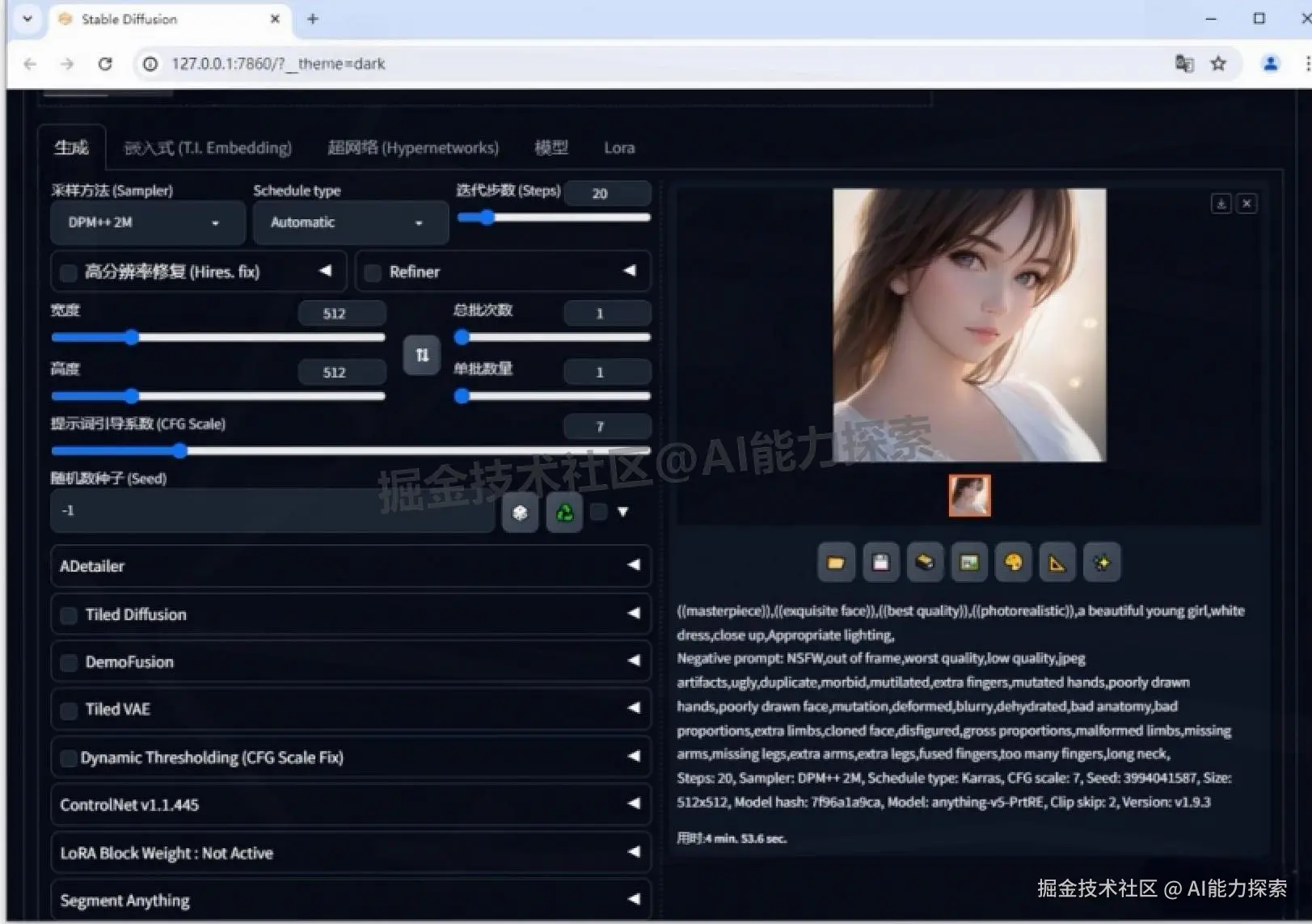Enable the Refiner checkbox
Image resolution: width=1312 pixels, height=924 pixels.
pos(372,272)
